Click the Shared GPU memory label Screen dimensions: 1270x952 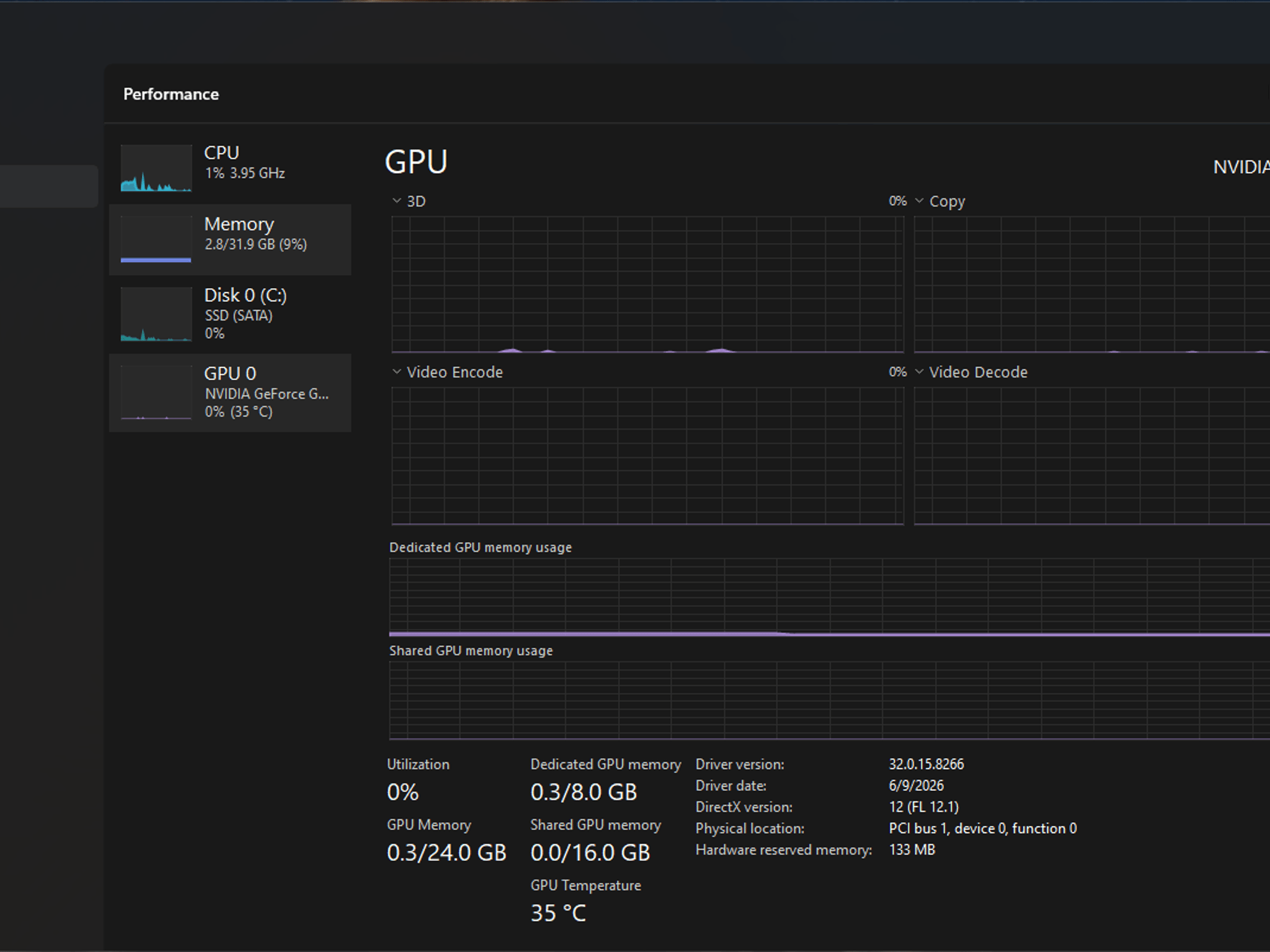tap(596, 825)
